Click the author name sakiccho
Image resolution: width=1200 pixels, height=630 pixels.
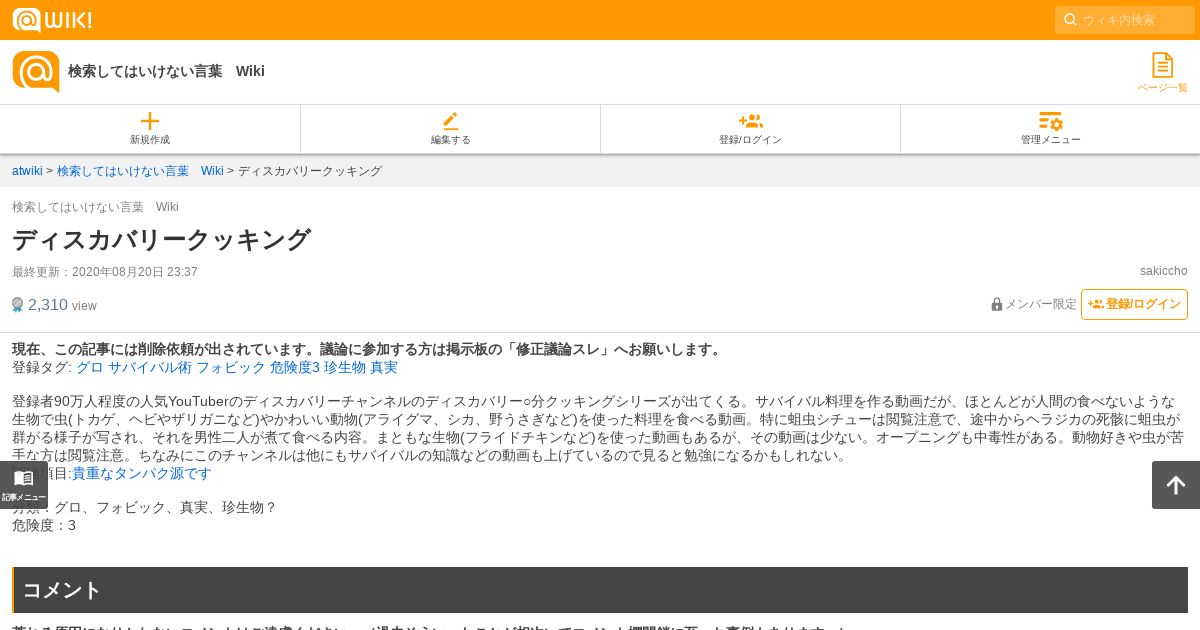(x=1164, y=271)
